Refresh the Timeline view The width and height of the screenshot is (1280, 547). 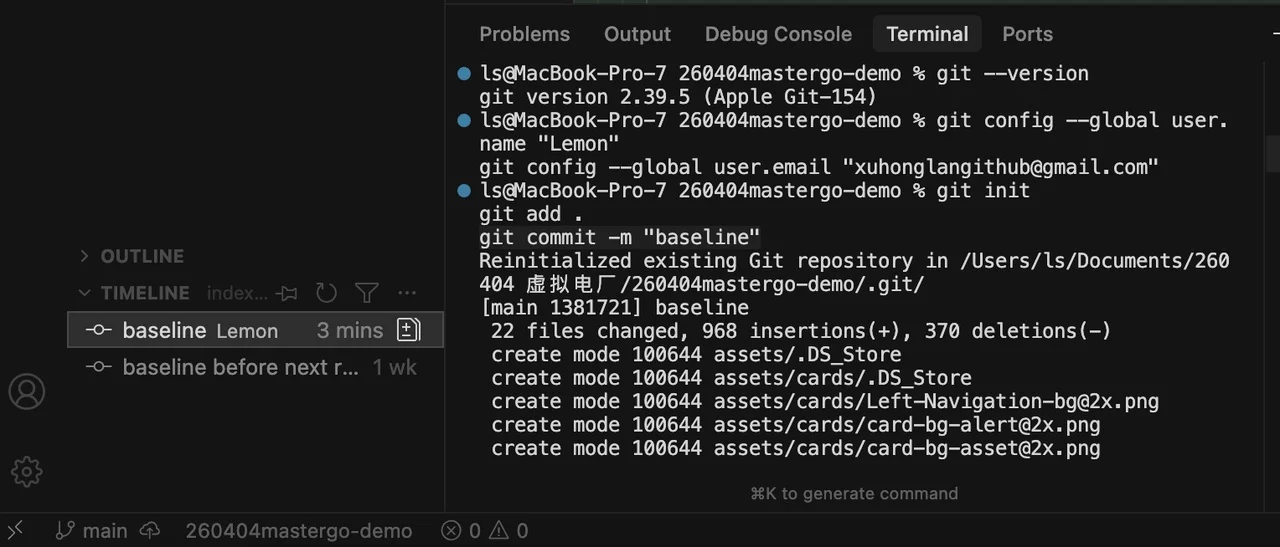(x=326, y=293)
